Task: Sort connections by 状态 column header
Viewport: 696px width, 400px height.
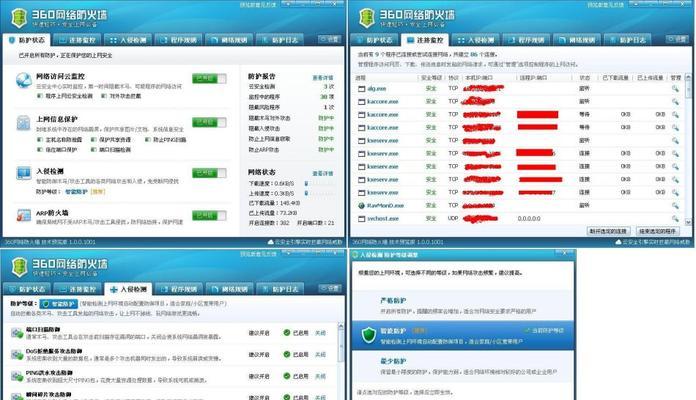Action: click(x=584, y=78)
